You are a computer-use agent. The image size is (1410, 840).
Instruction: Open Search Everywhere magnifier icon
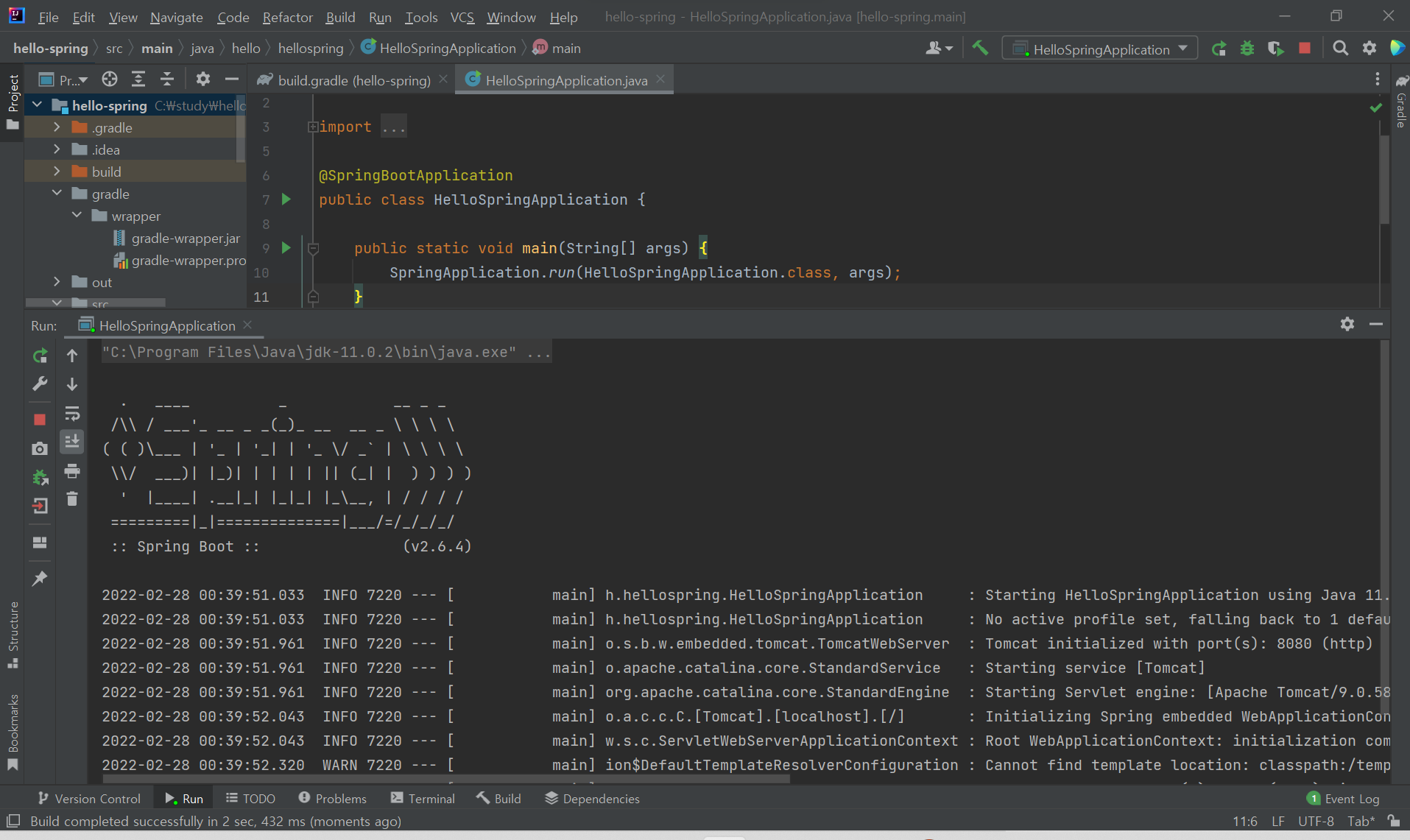[x=1341, y=49]
